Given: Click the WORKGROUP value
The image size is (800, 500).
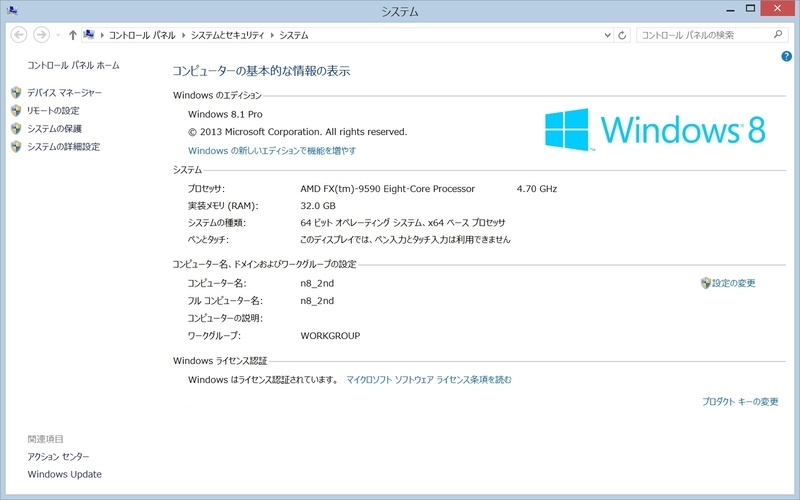Looking at the screenshot, I should point(330,336).
